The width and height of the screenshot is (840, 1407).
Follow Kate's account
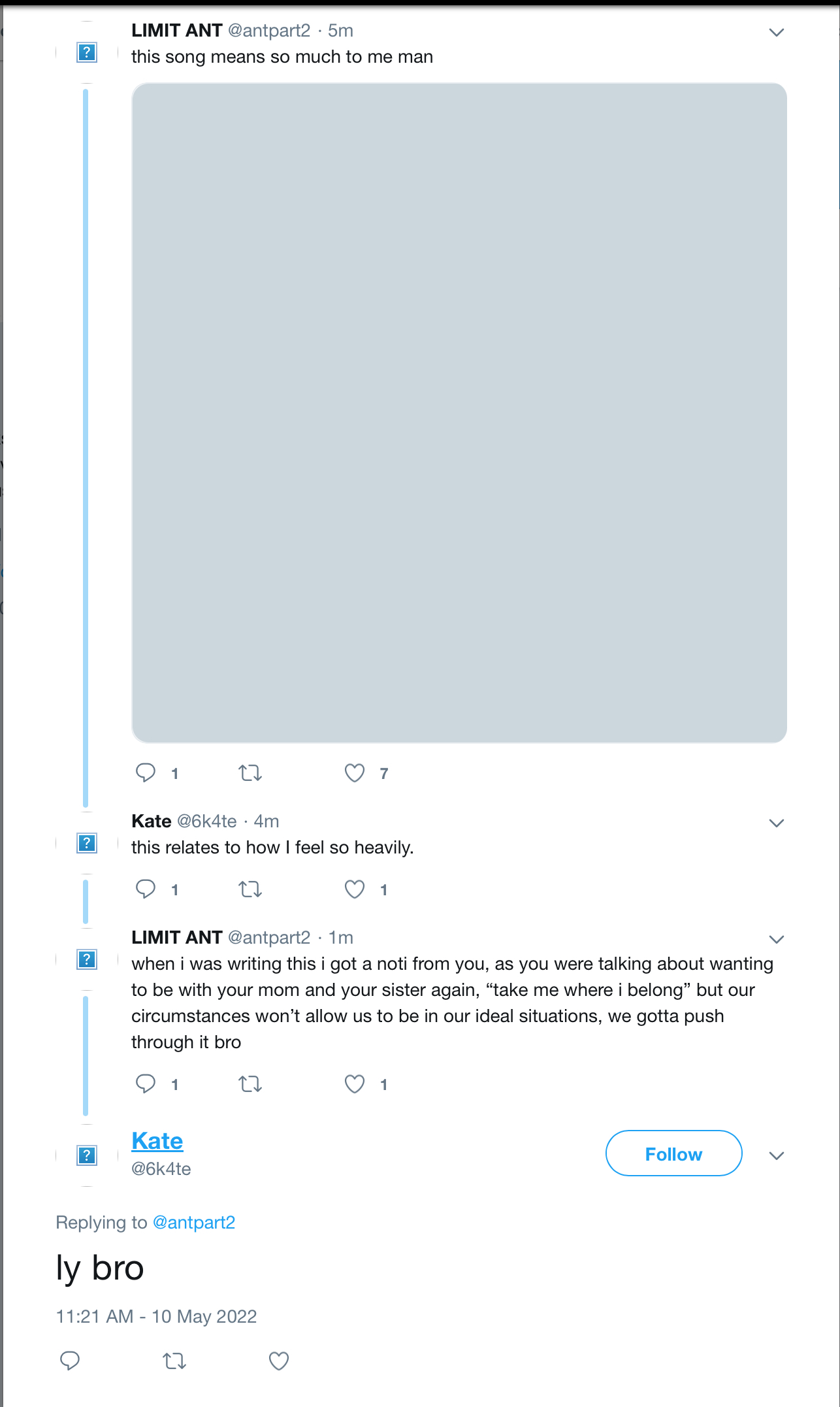point(673,1153)
